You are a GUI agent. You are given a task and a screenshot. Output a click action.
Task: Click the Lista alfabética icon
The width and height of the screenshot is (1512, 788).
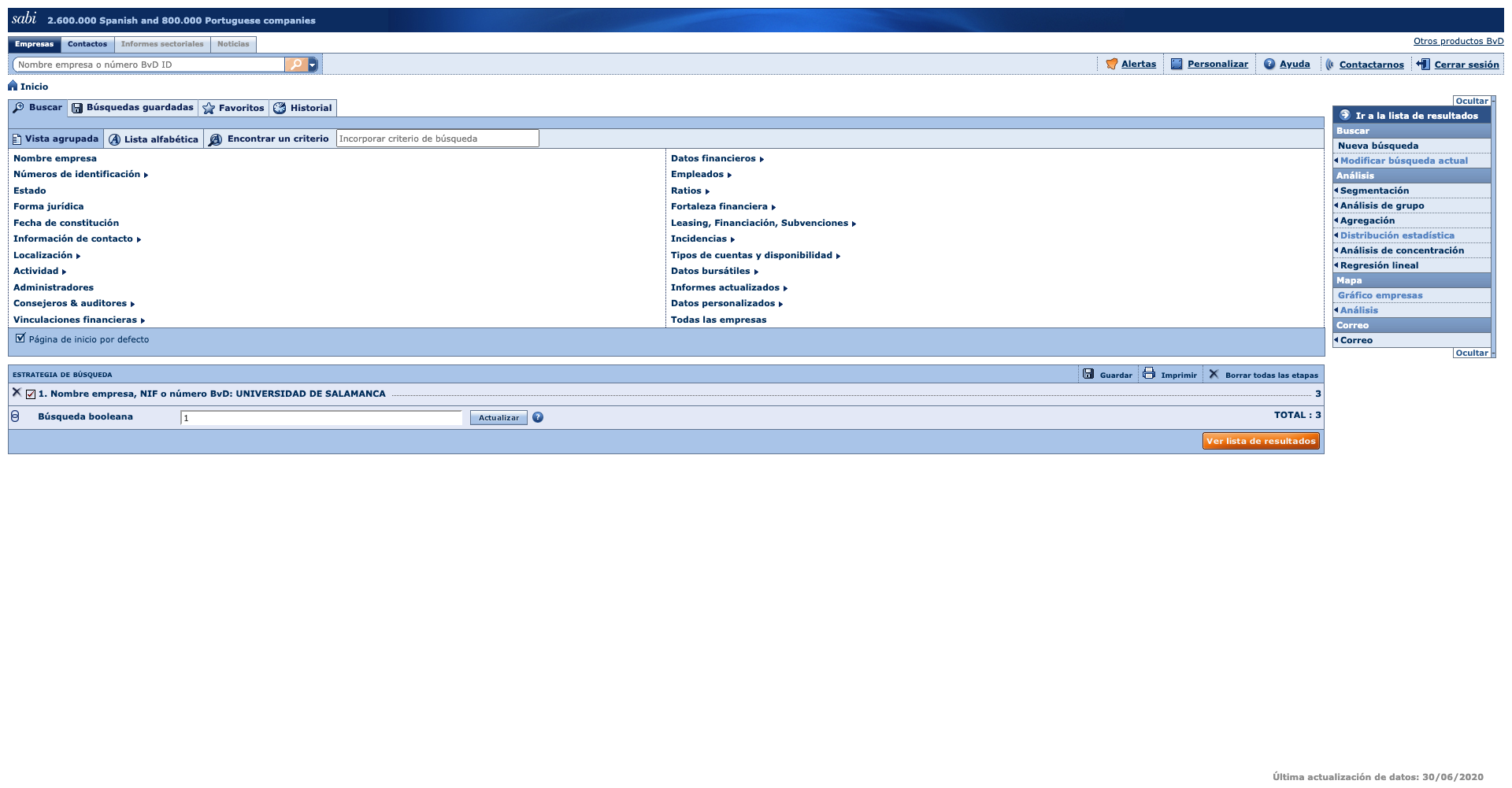(114, 139)
